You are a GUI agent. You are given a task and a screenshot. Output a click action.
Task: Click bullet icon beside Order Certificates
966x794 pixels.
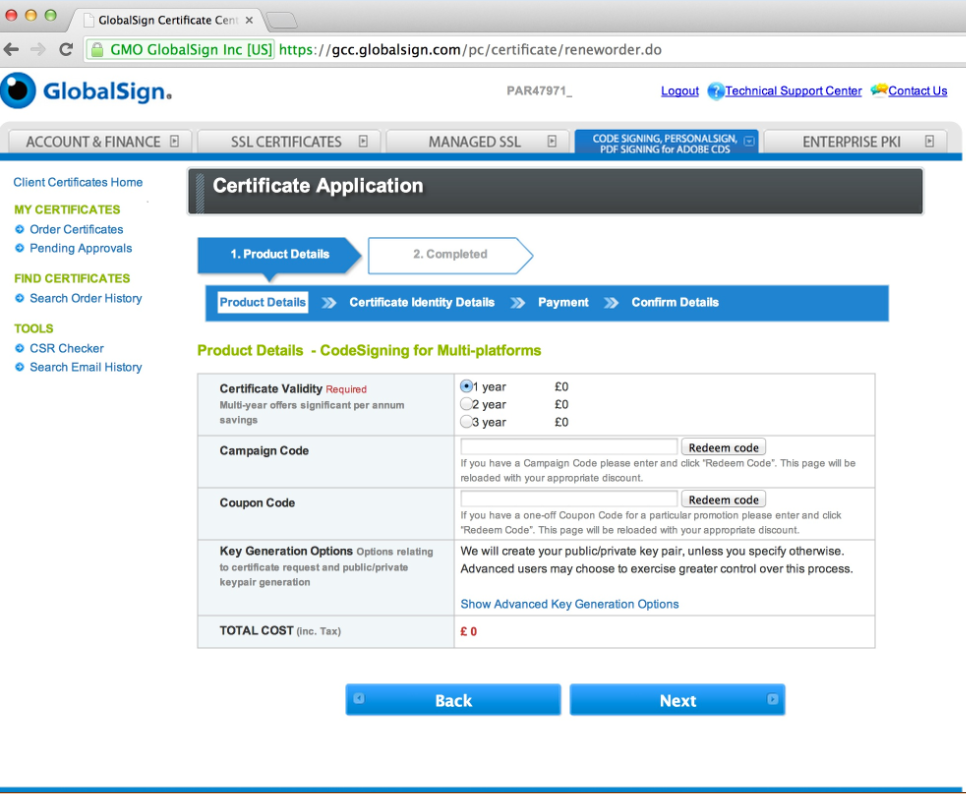point(20,230)
